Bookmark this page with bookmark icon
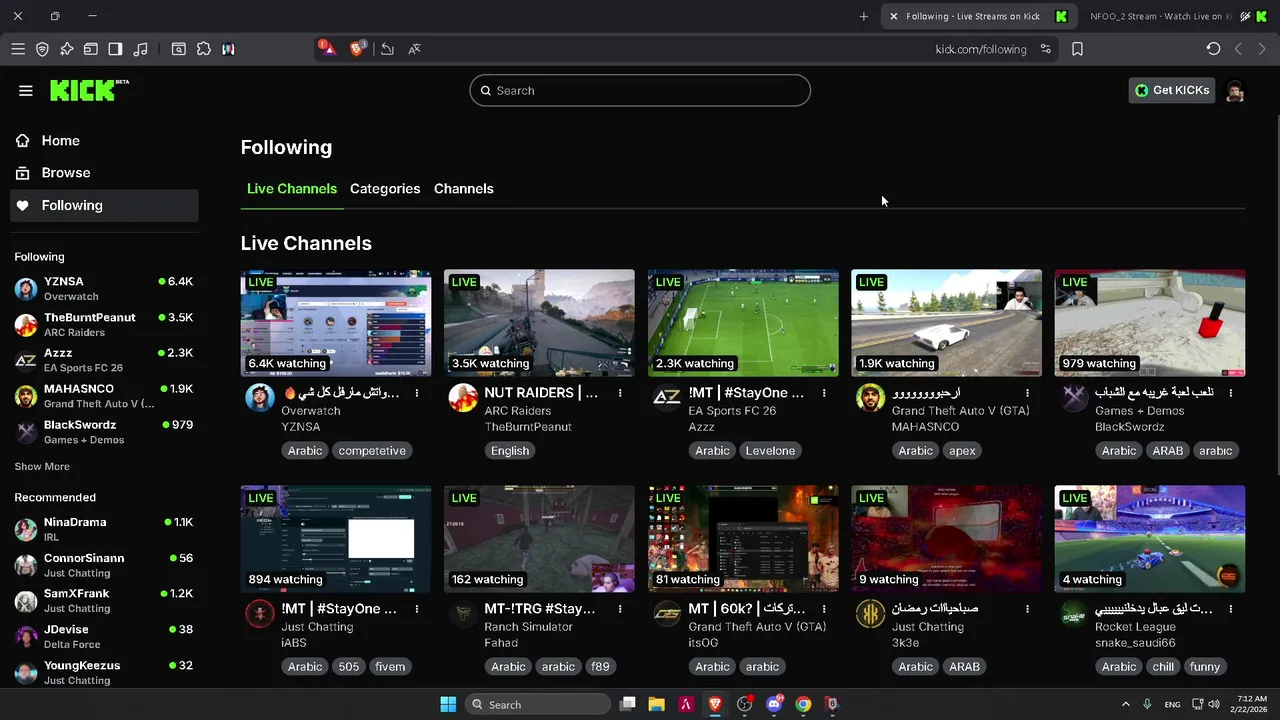The image size is (1280, 720). [1077, 49]
